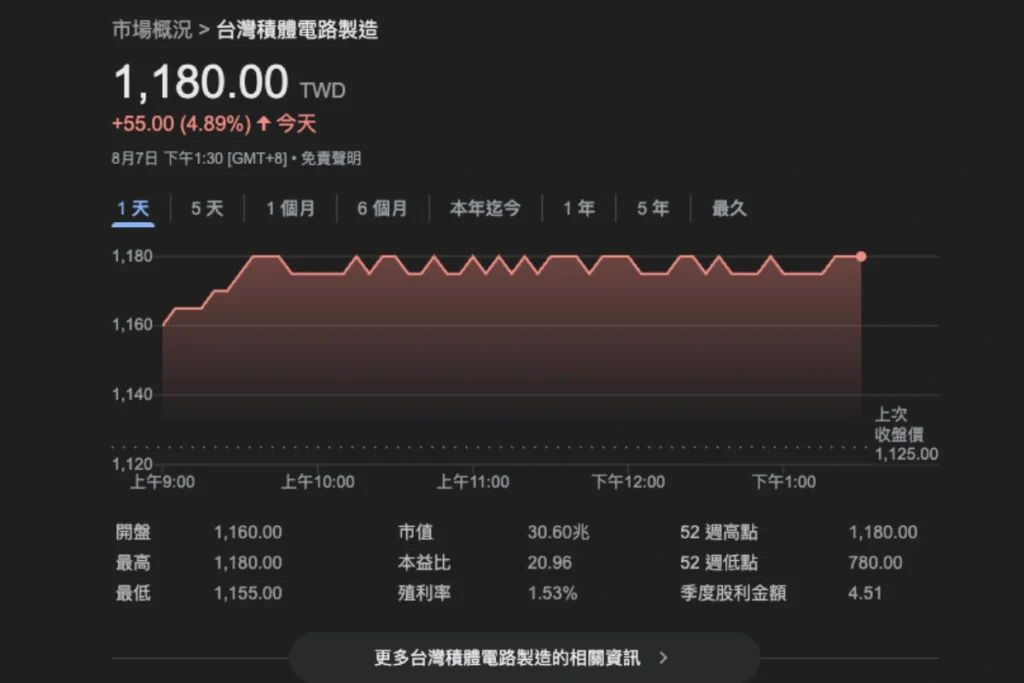Click the price endpoint dot on the chart
Screen dimensions: 1024x683
(x=861, y=257)
